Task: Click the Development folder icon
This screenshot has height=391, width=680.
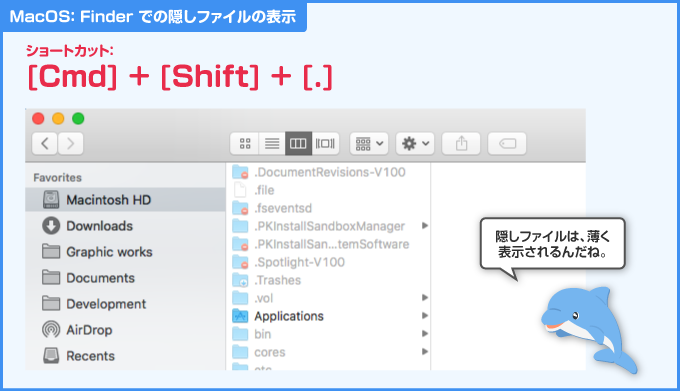Action: point(51,303)
